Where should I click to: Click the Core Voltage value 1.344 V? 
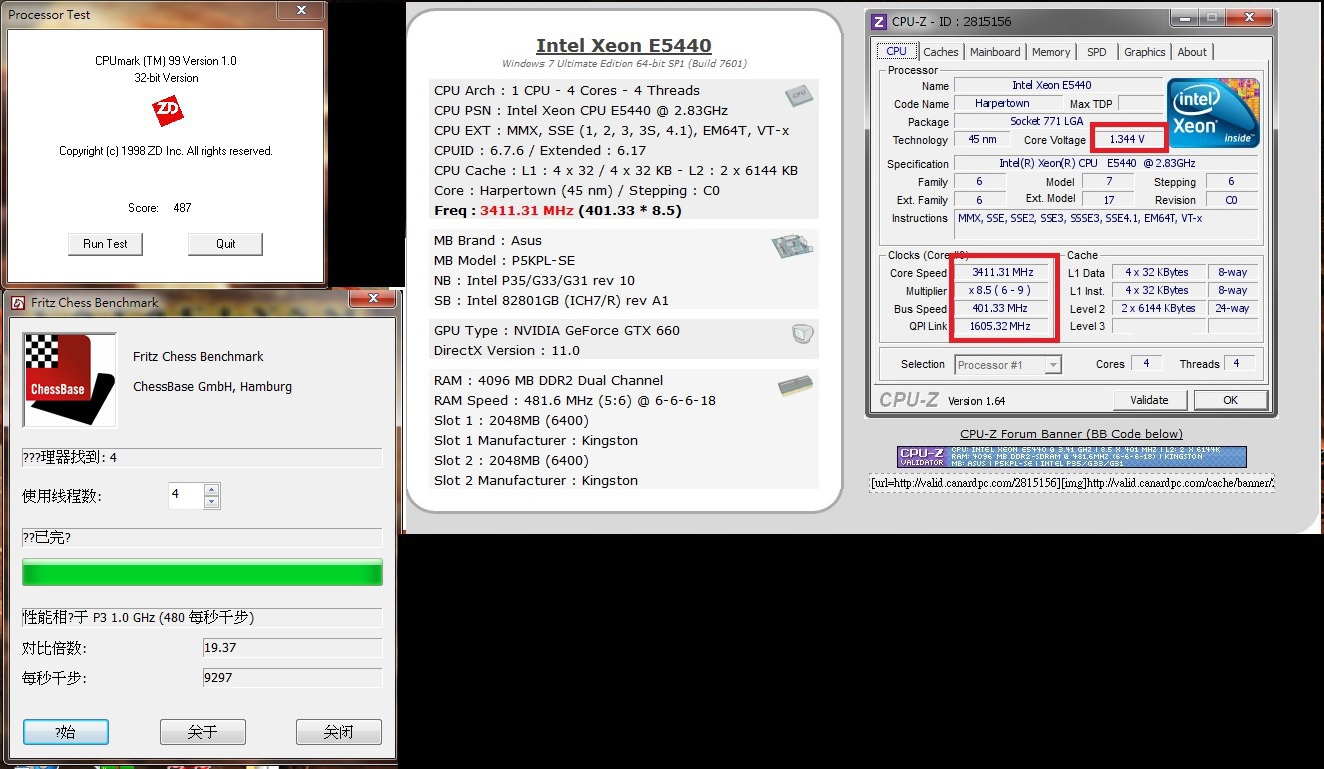[x=1128, y=140]
